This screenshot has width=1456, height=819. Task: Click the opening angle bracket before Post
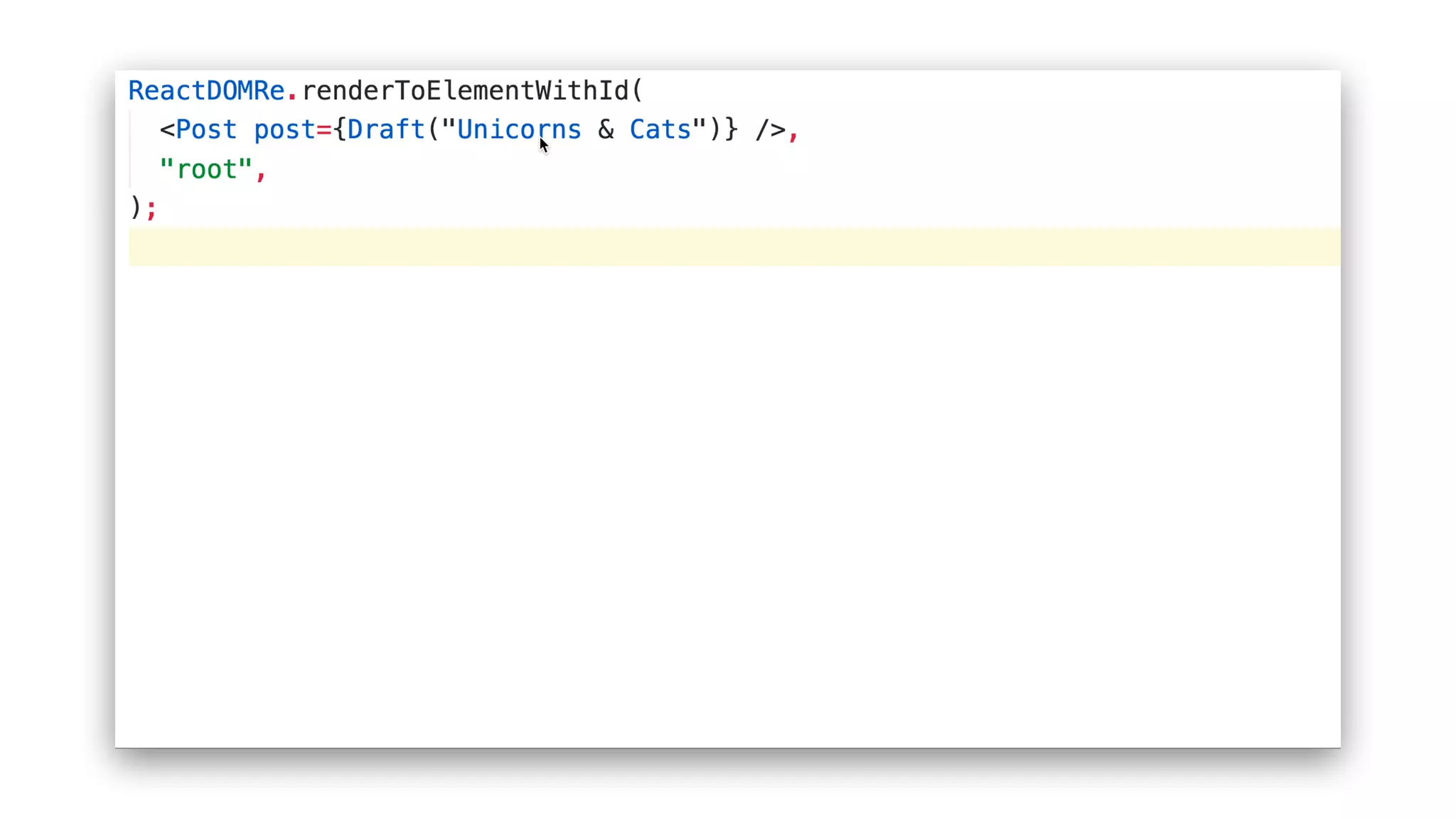pos(167,130)
